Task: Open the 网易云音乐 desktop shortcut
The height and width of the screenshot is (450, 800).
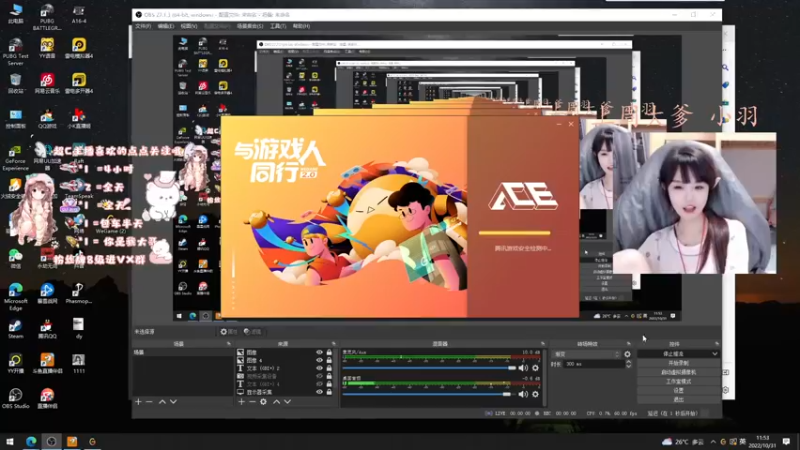Action: tap(47, 84)
